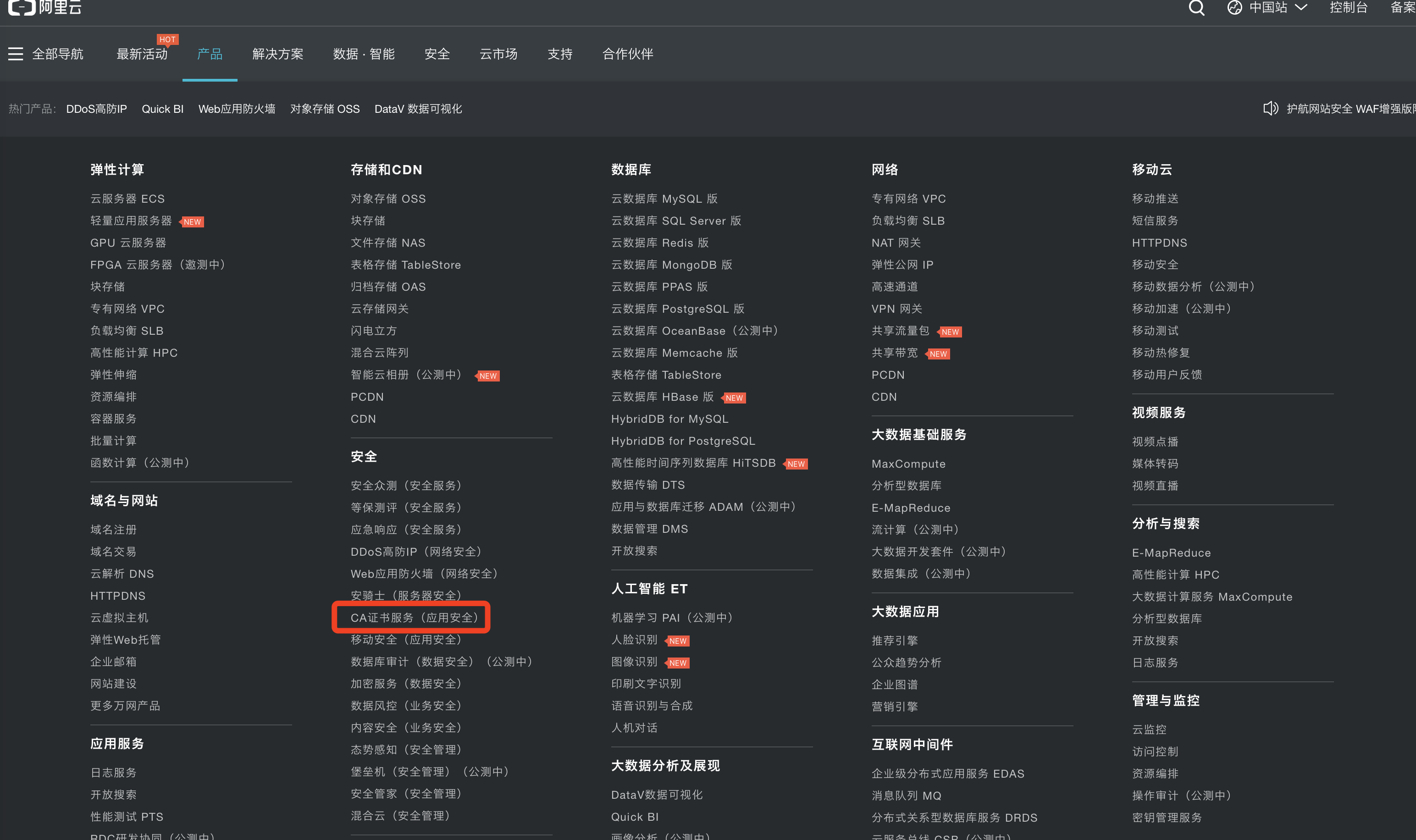
Task: Click hot product Quick BI link
Action: point(162,109)
